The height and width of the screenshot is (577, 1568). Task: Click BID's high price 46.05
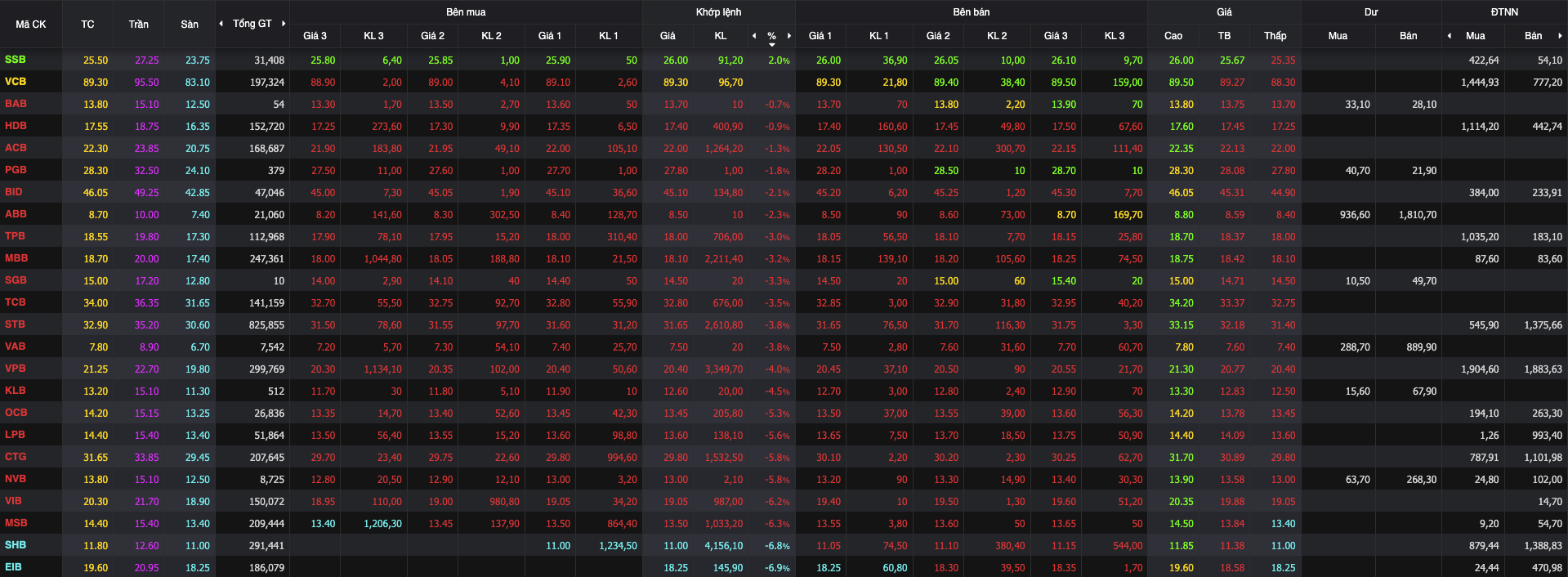1181,193
